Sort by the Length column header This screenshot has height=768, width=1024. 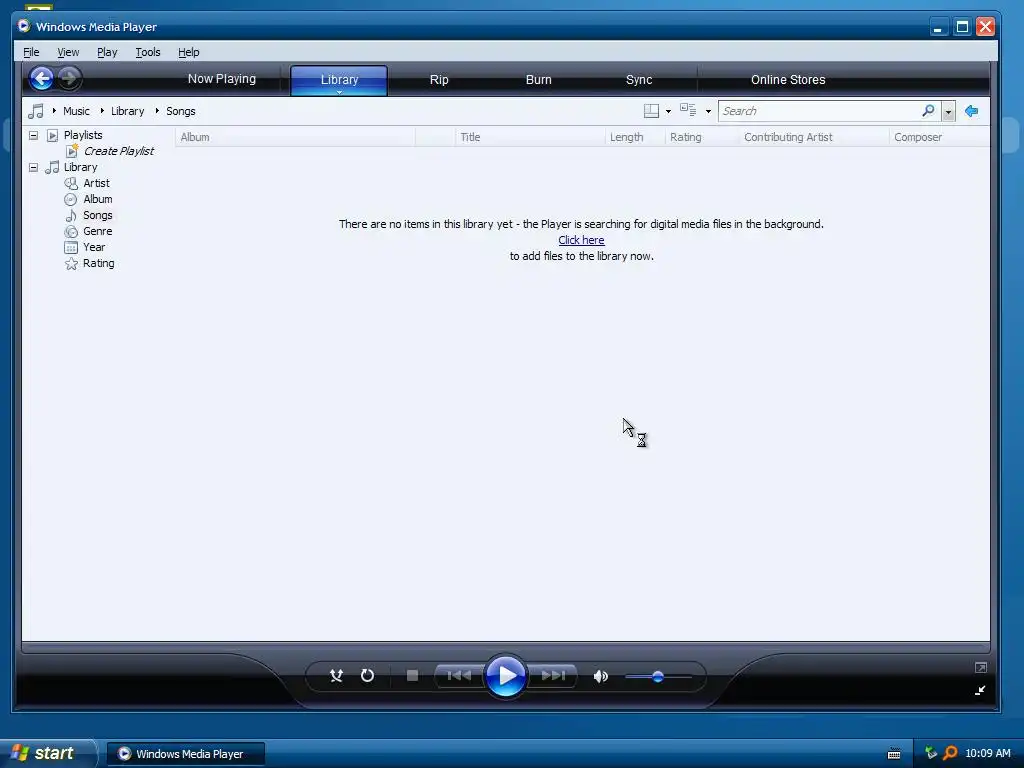click(x=635, y=137)
